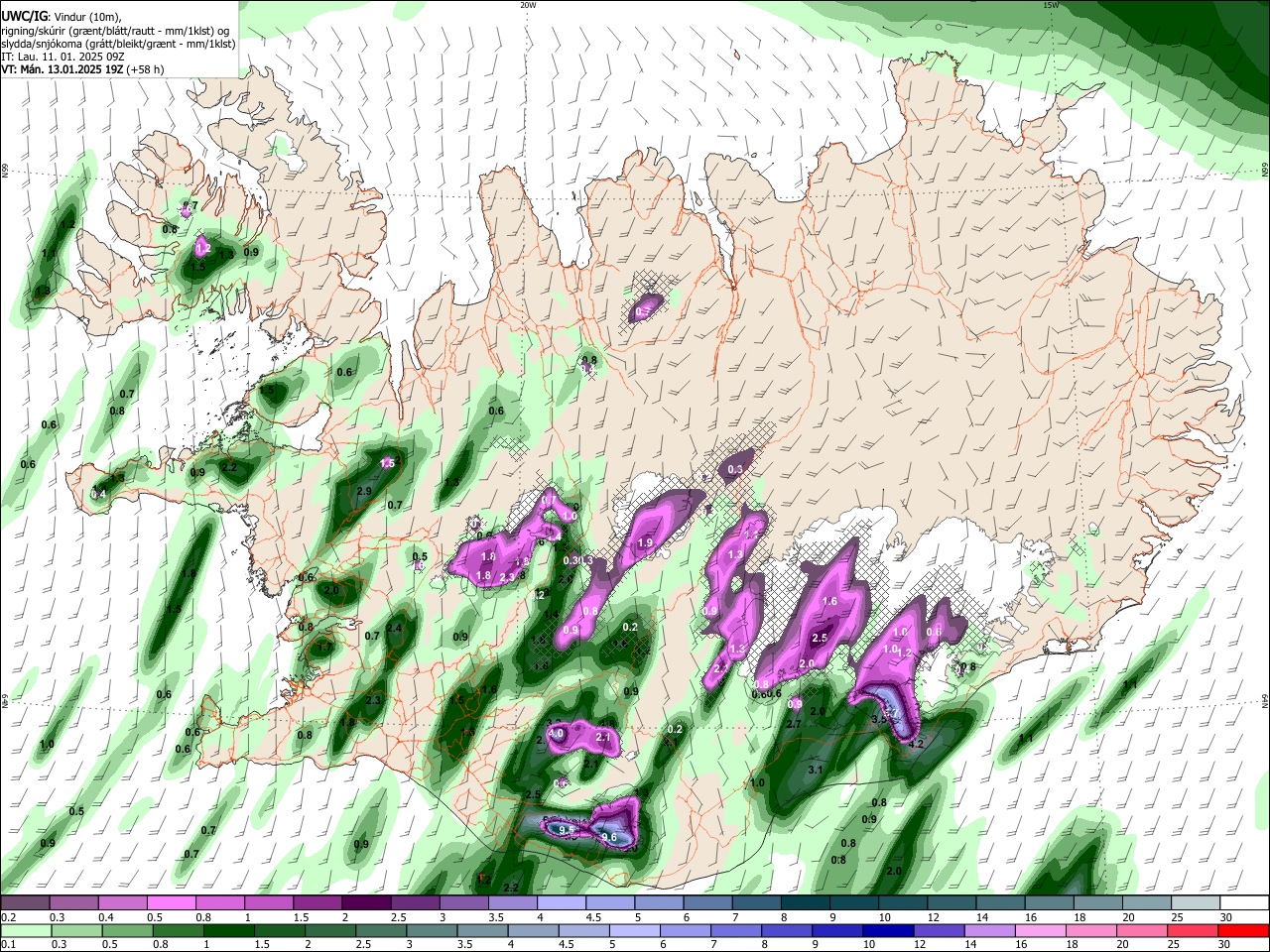Pick the dark teal 8 snow legend swatch

click(x=805, y=903)
